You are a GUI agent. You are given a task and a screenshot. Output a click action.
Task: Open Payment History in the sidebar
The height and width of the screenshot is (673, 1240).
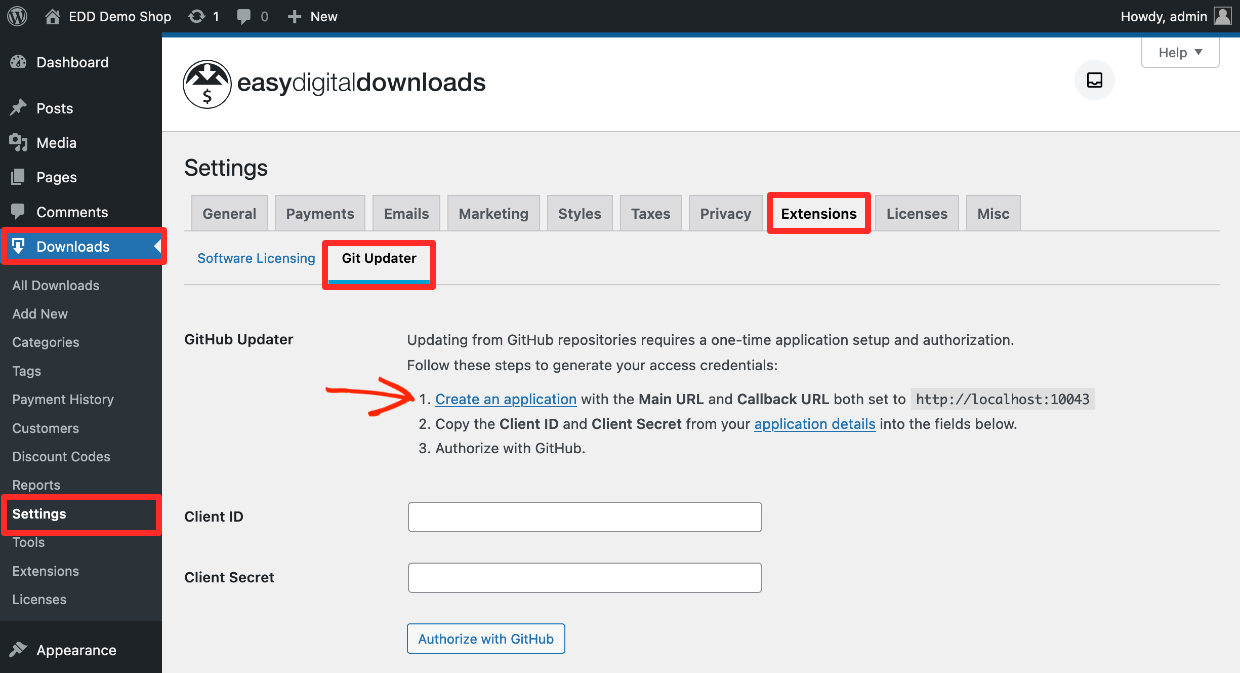click(63, 399)
